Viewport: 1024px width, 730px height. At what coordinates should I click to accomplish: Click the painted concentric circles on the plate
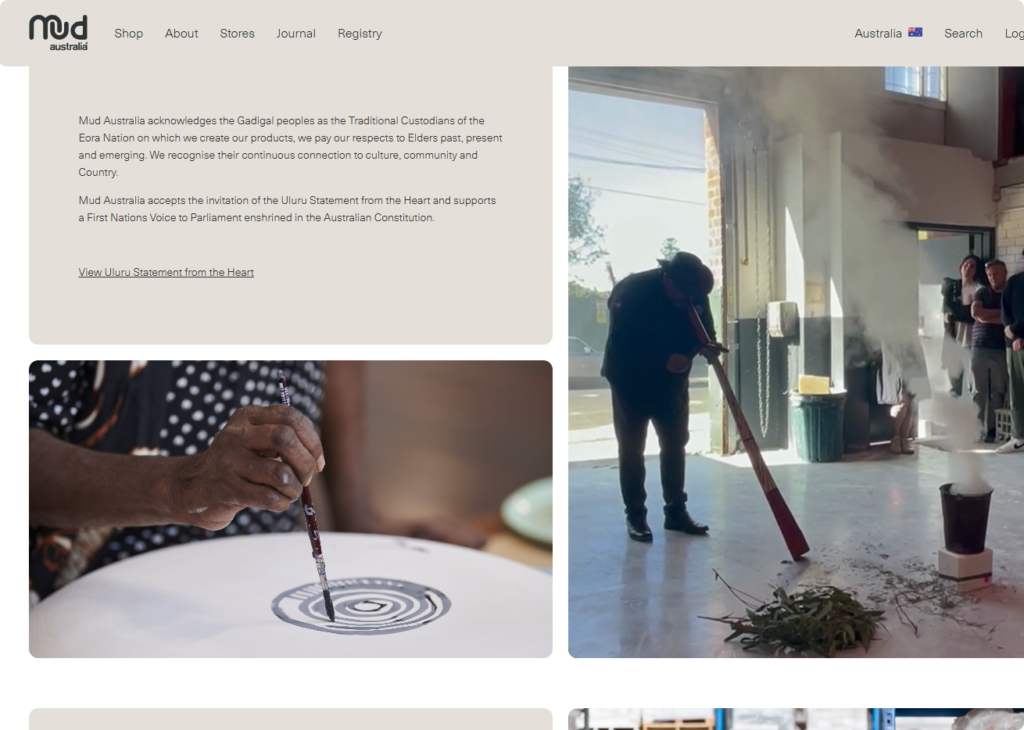coord(361,605)
